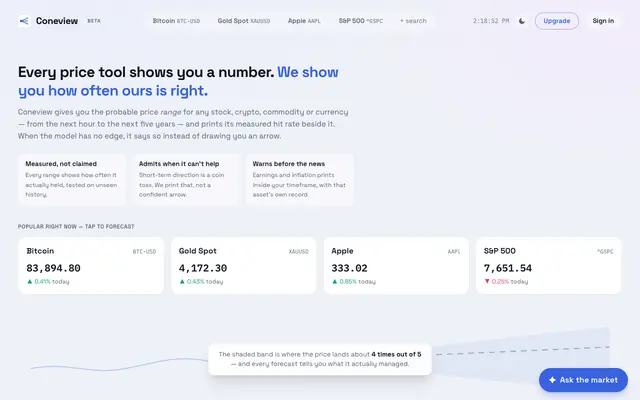The height and width of the screenshot is (400, 640).
Task: Click the AAPL ticker on Apple card
Action: [454, 251]
